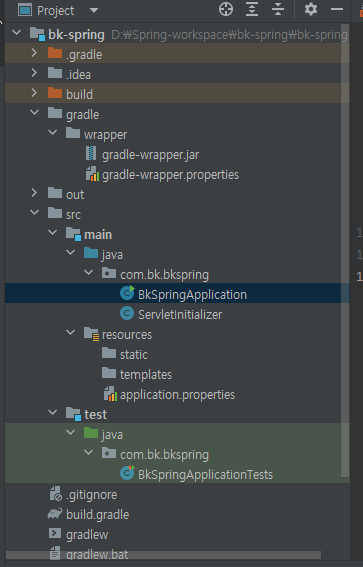
Task: Click the Select Opened File crosshair icon
Action: pyautogui.click(x=226, y=9)
